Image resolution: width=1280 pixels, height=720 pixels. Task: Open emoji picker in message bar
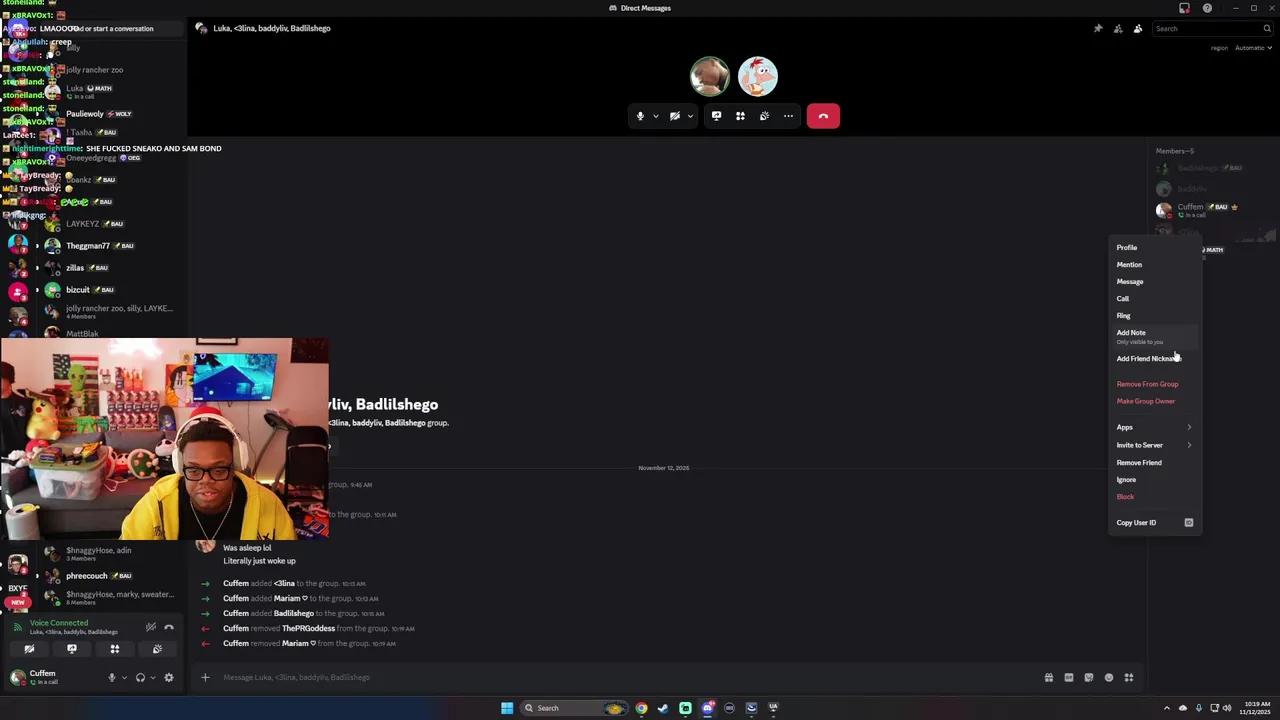[x=1109, y=677]
